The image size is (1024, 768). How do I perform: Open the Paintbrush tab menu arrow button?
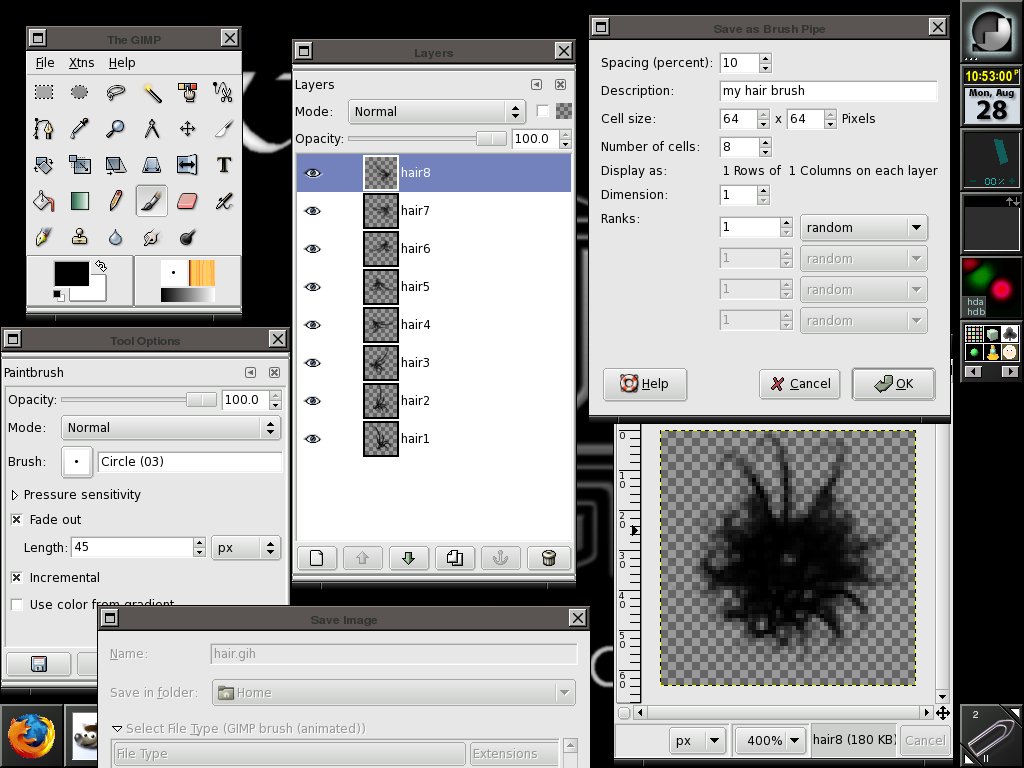[251, 372]
